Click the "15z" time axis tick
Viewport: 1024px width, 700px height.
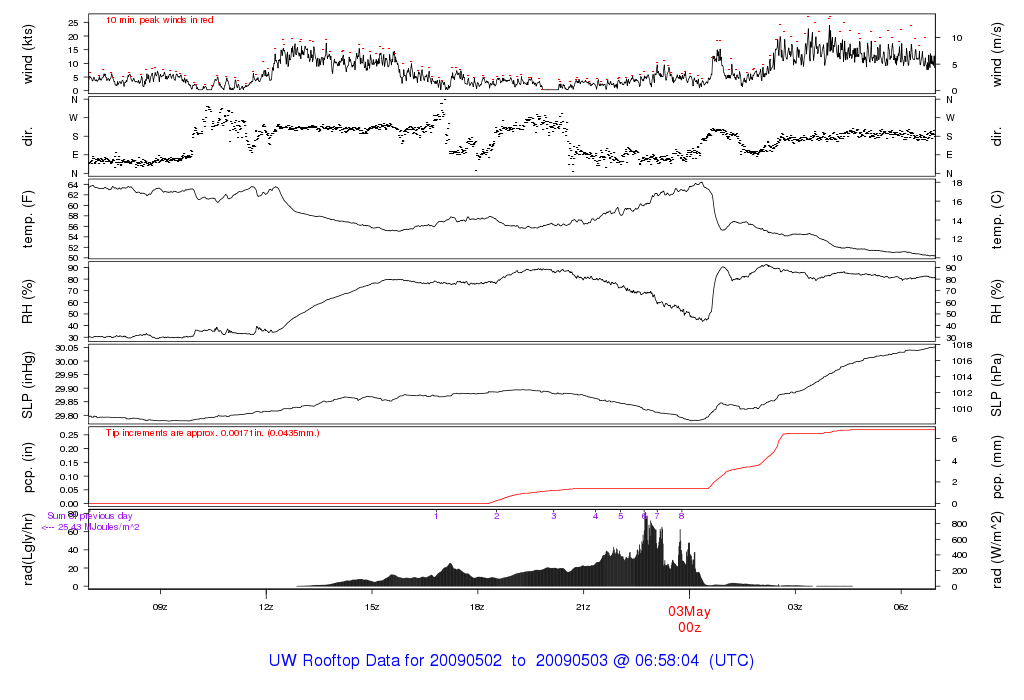point(372,607)
